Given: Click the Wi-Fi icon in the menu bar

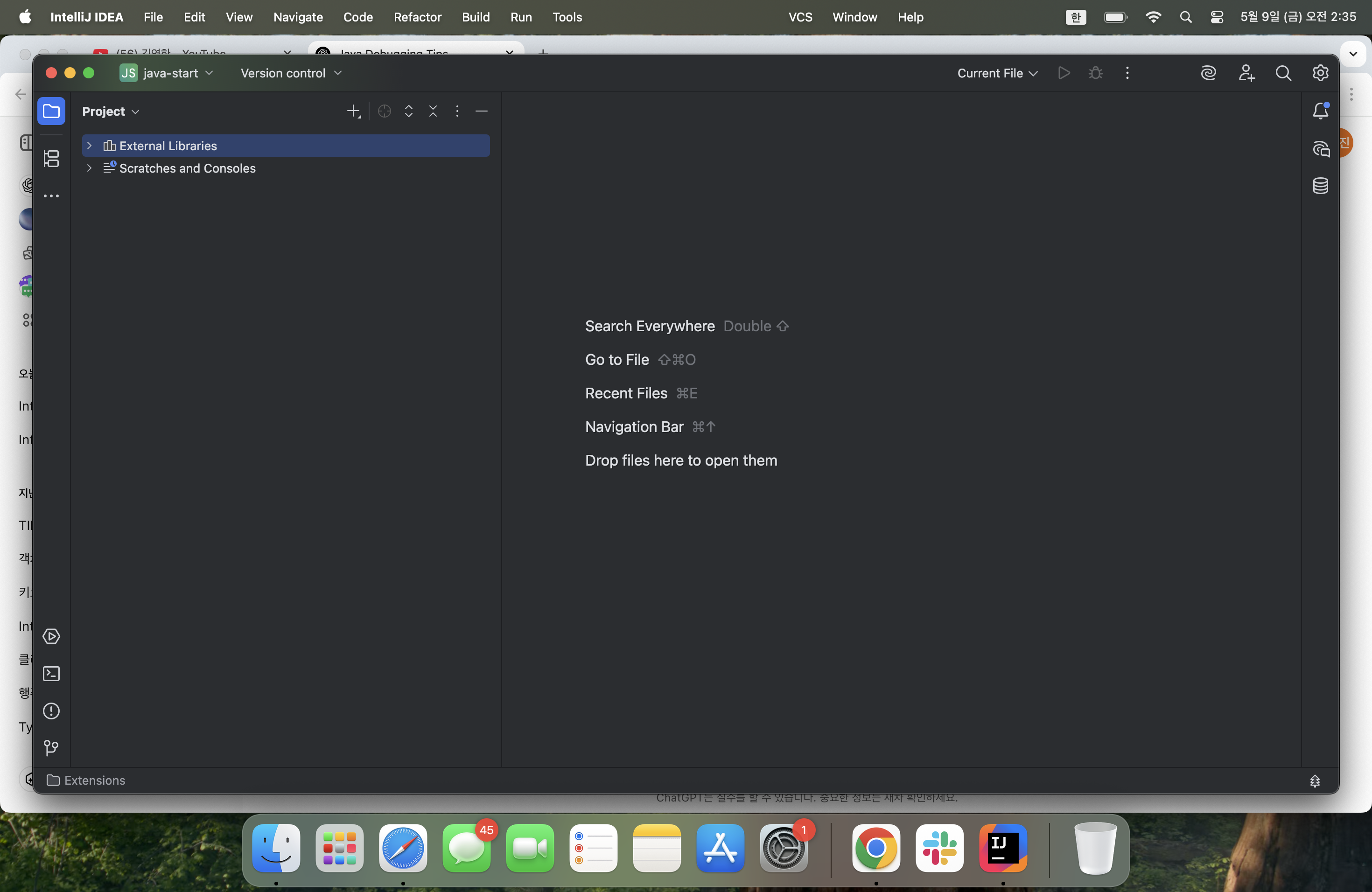Looking at the screenshot, I should pos(1153,17).
